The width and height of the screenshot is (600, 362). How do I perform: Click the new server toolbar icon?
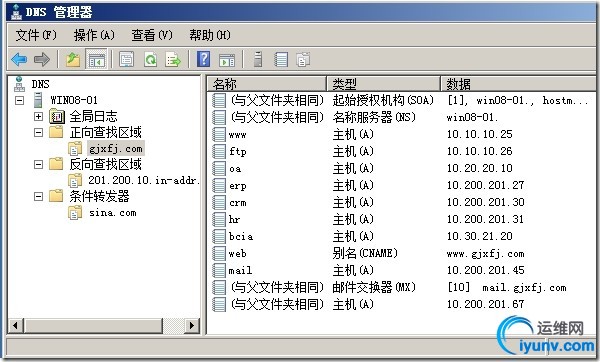pos(258,59)
